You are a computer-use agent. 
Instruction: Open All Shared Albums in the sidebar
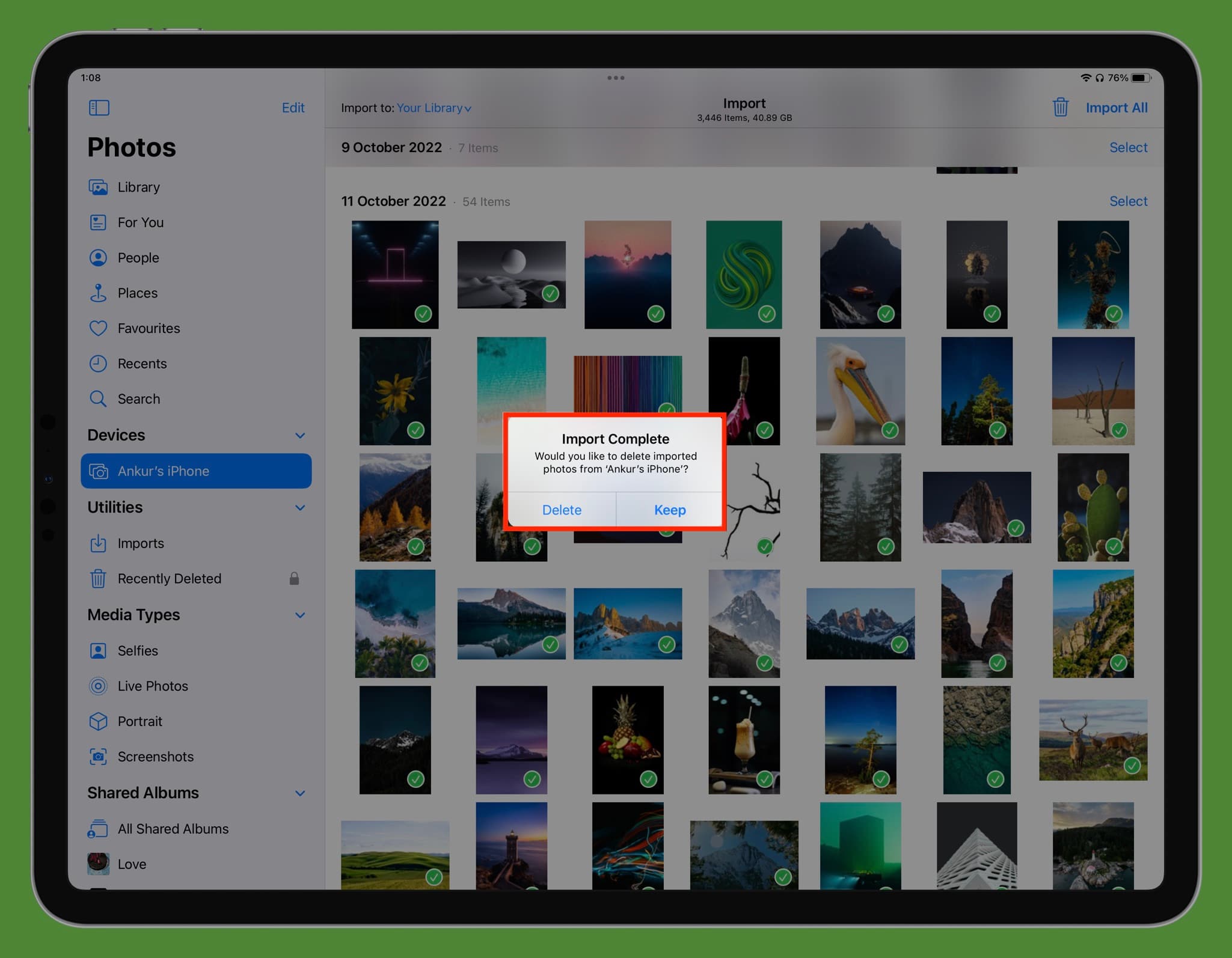pos(196,829)
